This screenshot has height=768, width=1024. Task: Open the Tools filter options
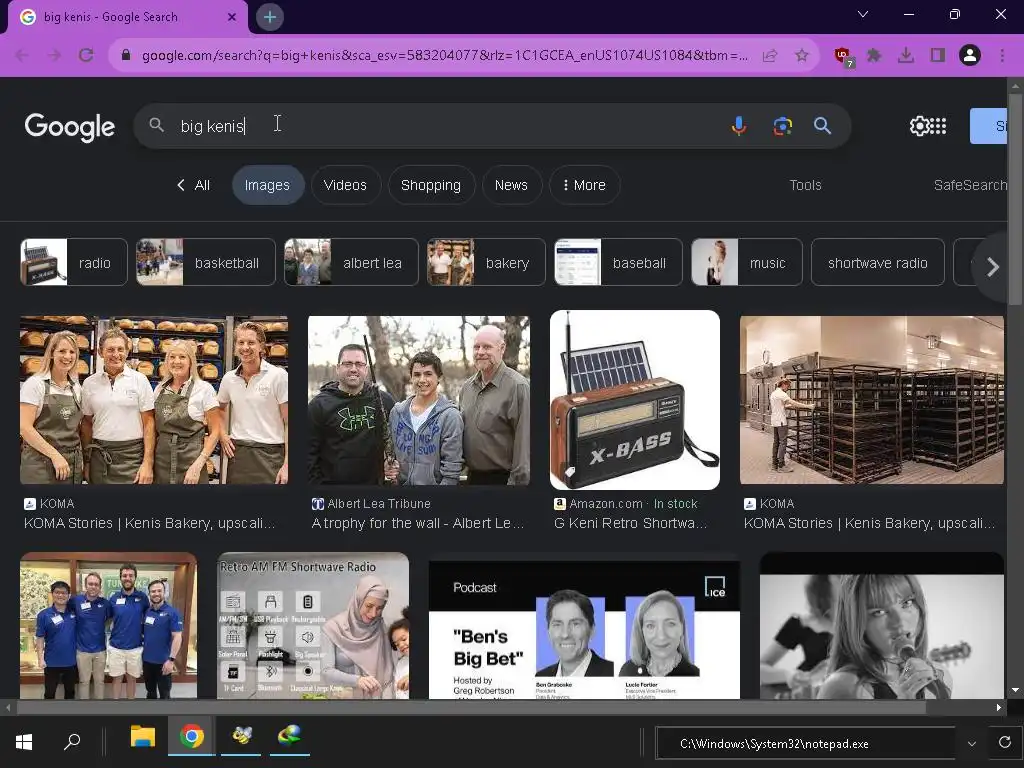[805, 185]
